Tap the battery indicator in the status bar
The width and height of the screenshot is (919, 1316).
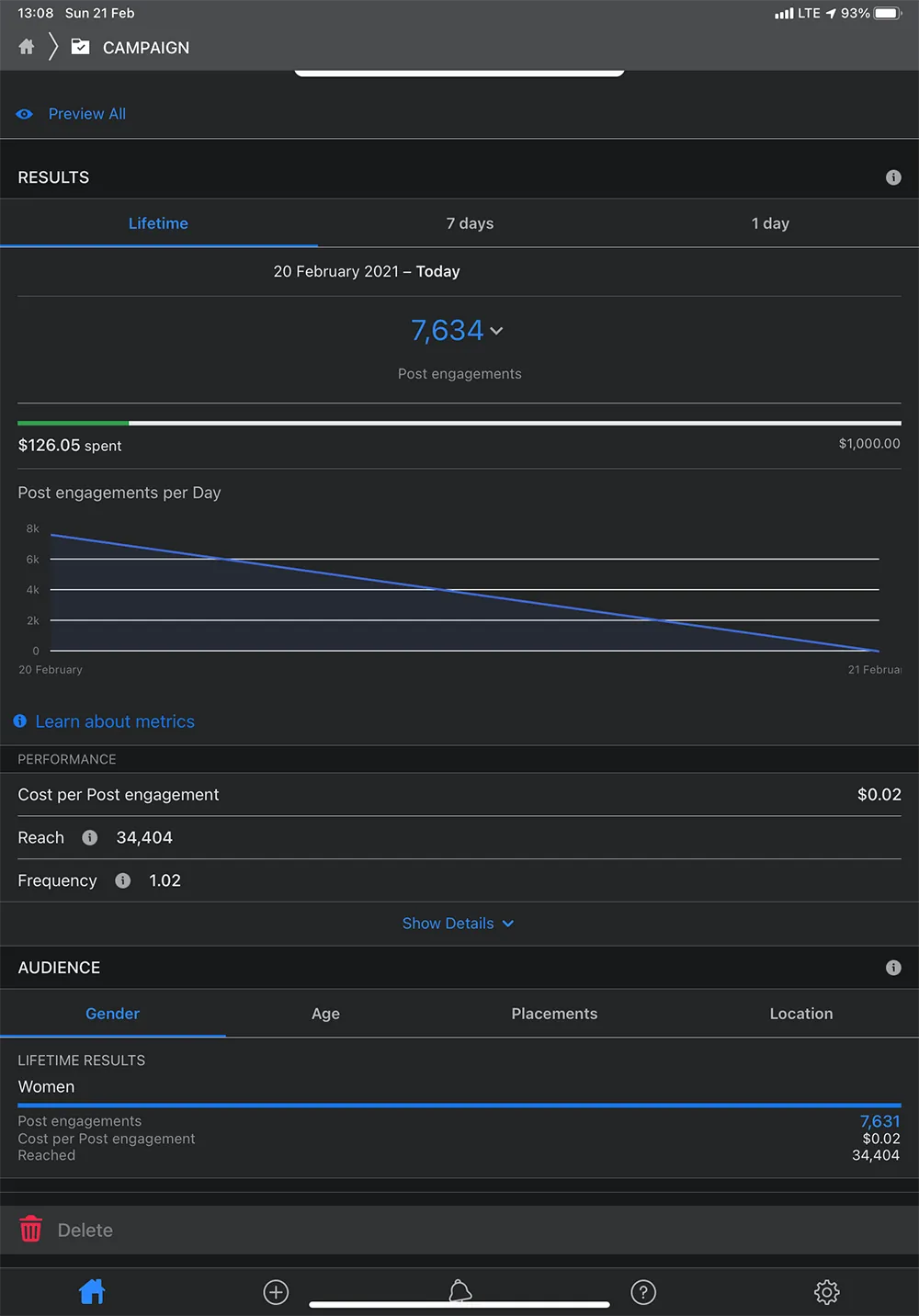[x=889, y=13]
